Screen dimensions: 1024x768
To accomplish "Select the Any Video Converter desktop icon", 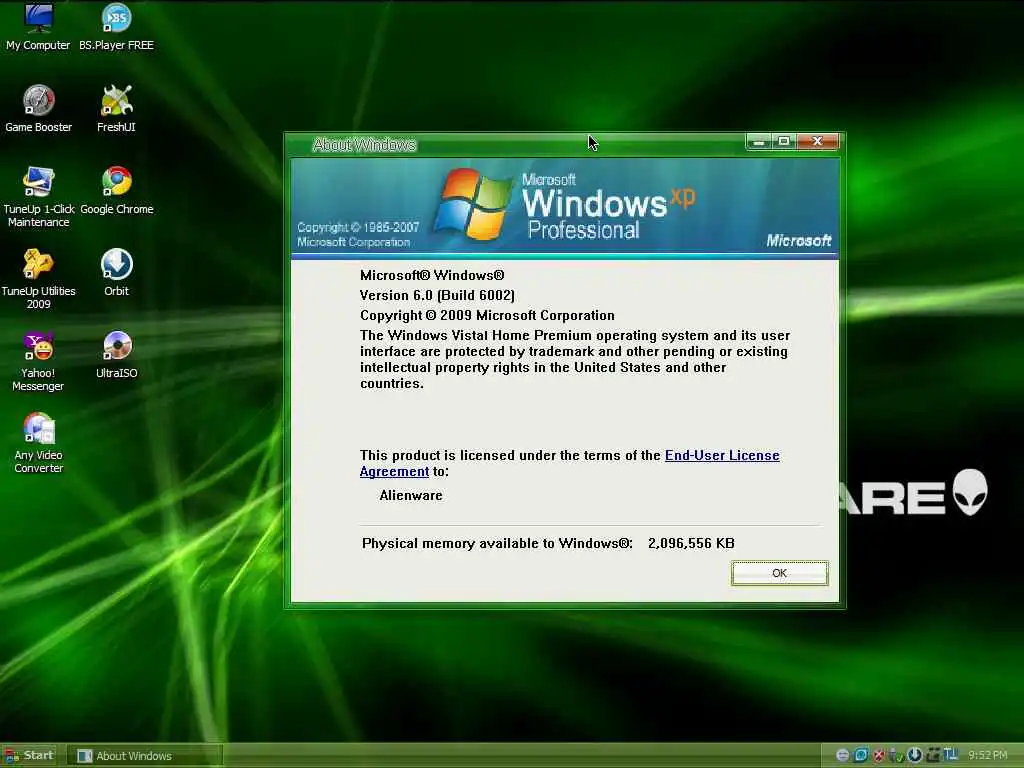I will point(39,443).
